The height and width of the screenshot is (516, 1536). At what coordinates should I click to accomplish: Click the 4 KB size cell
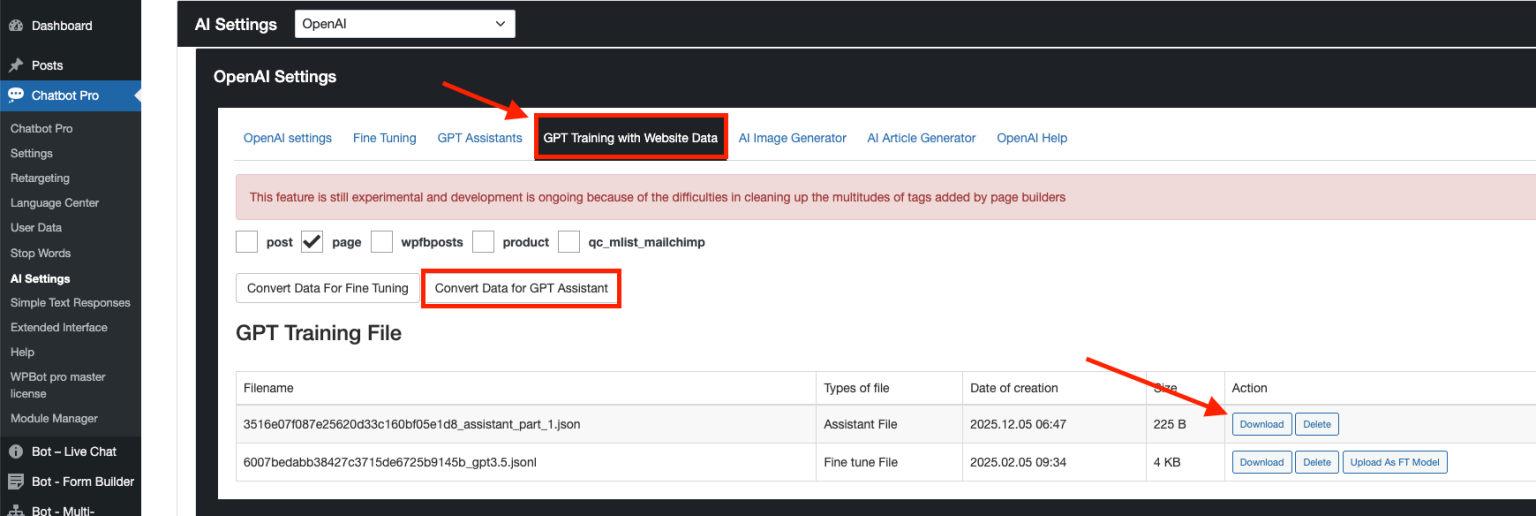(1185, 462)
